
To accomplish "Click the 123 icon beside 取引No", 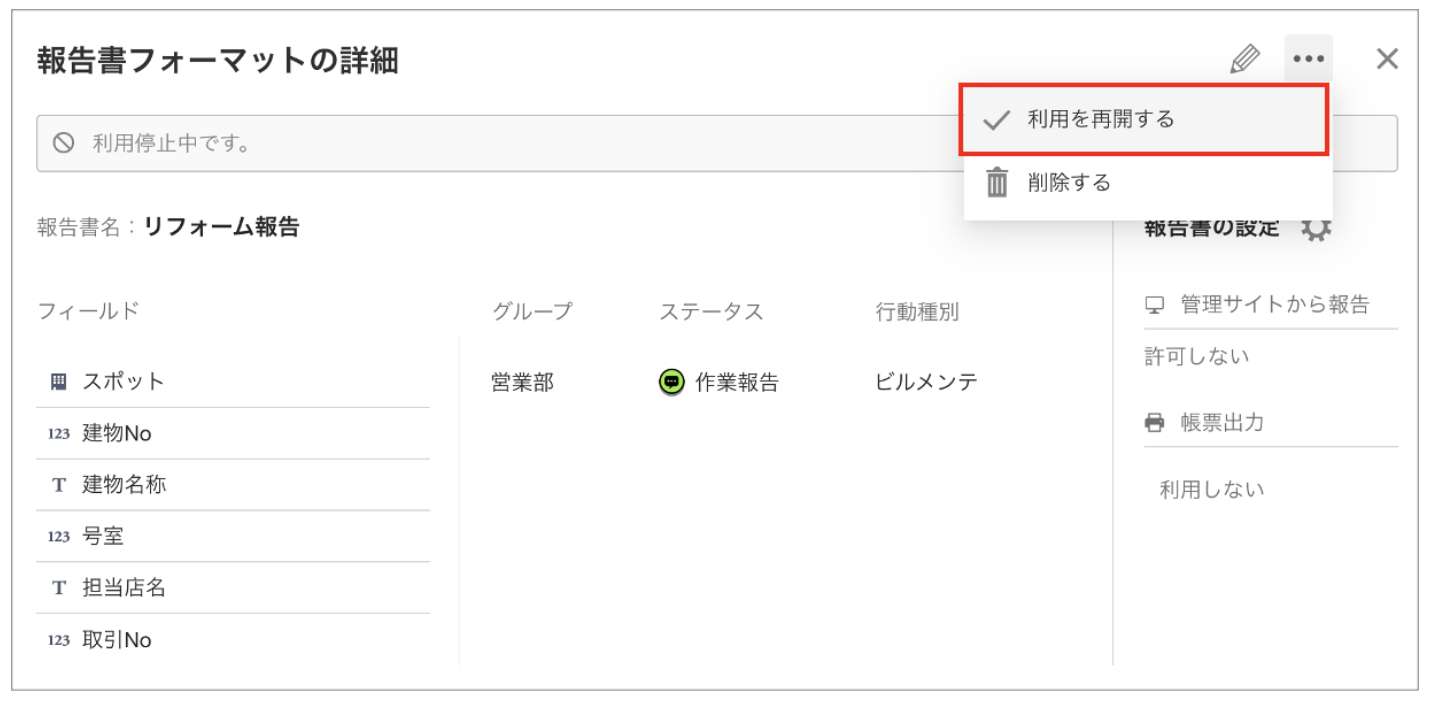I will (59, 640).
